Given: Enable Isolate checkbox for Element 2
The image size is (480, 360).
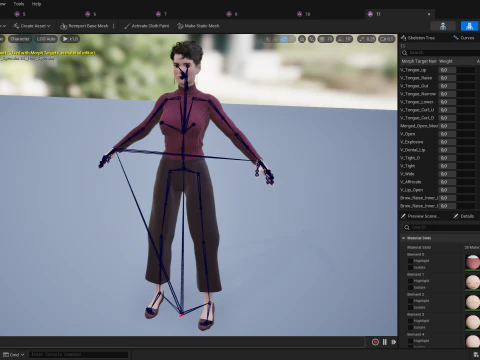Looking at the screenshot, I should (x=410, y=308).
